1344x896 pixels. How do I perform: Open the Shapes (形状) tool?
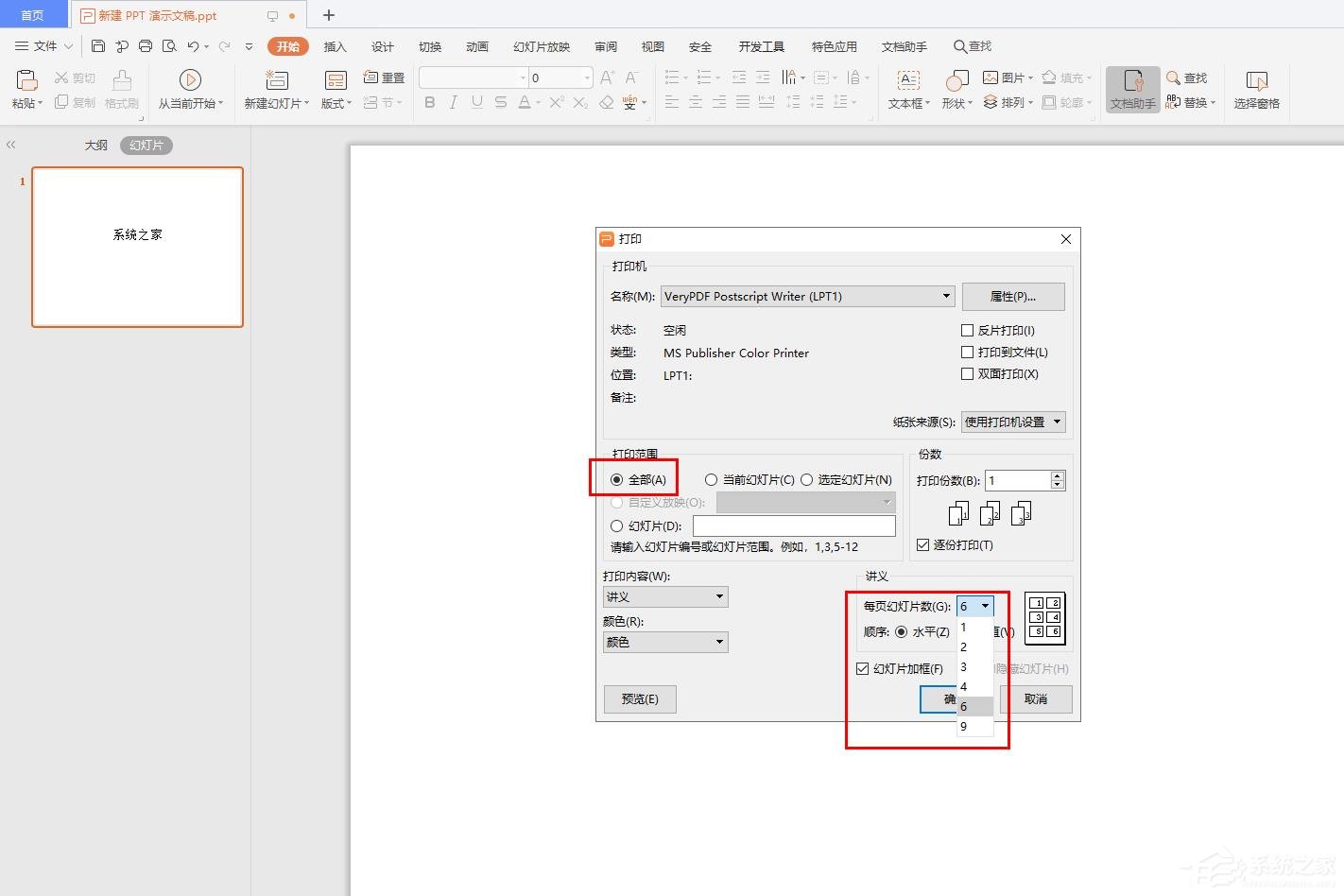[x=956, y=80]
